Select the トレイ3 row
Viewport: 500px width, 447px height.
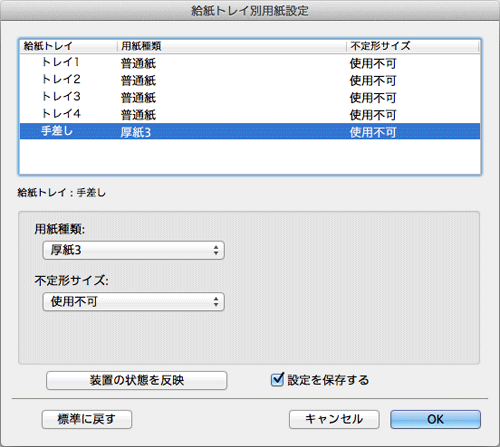pos(250,97)
